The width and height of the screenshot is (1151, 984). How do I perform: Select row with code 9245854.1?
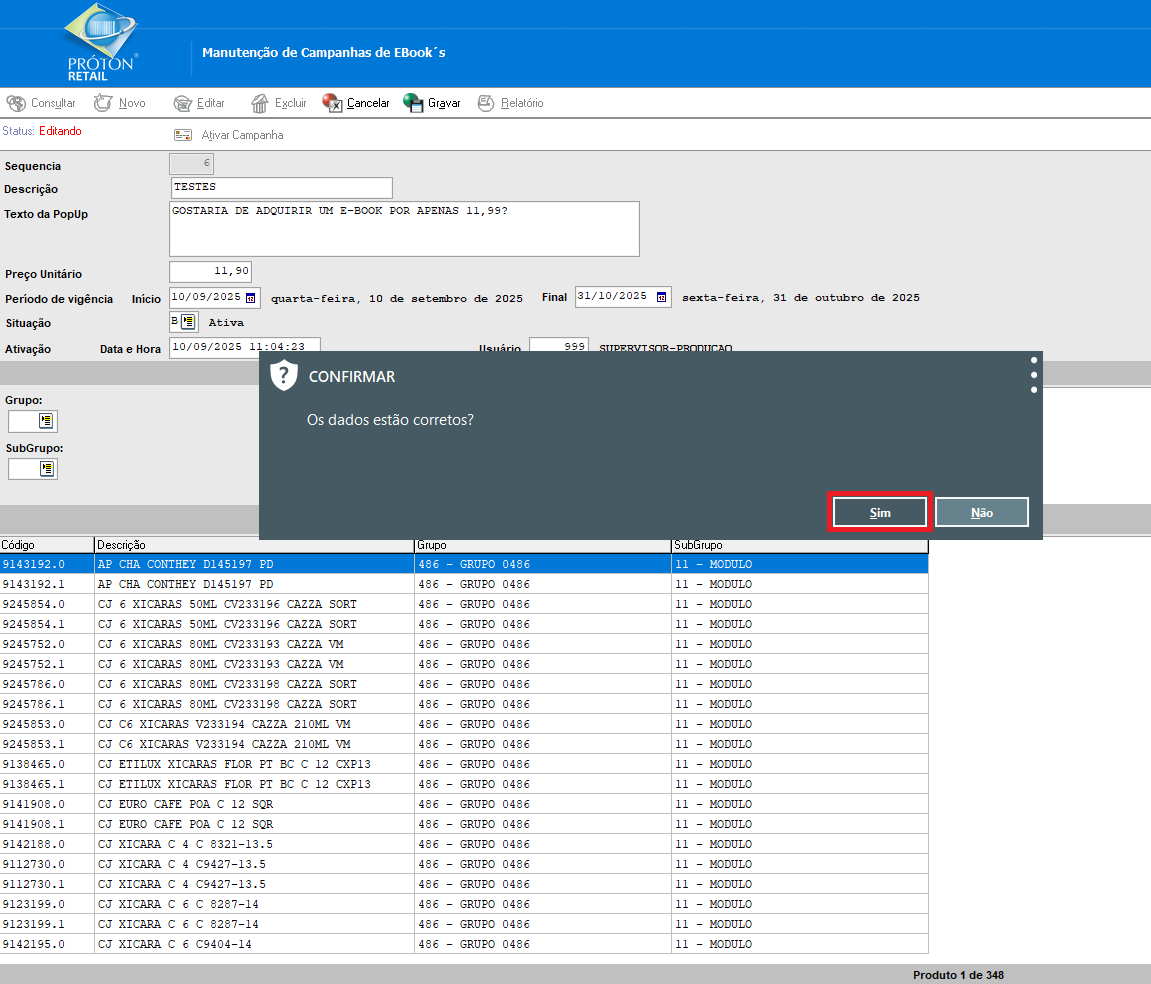point(464,624)
